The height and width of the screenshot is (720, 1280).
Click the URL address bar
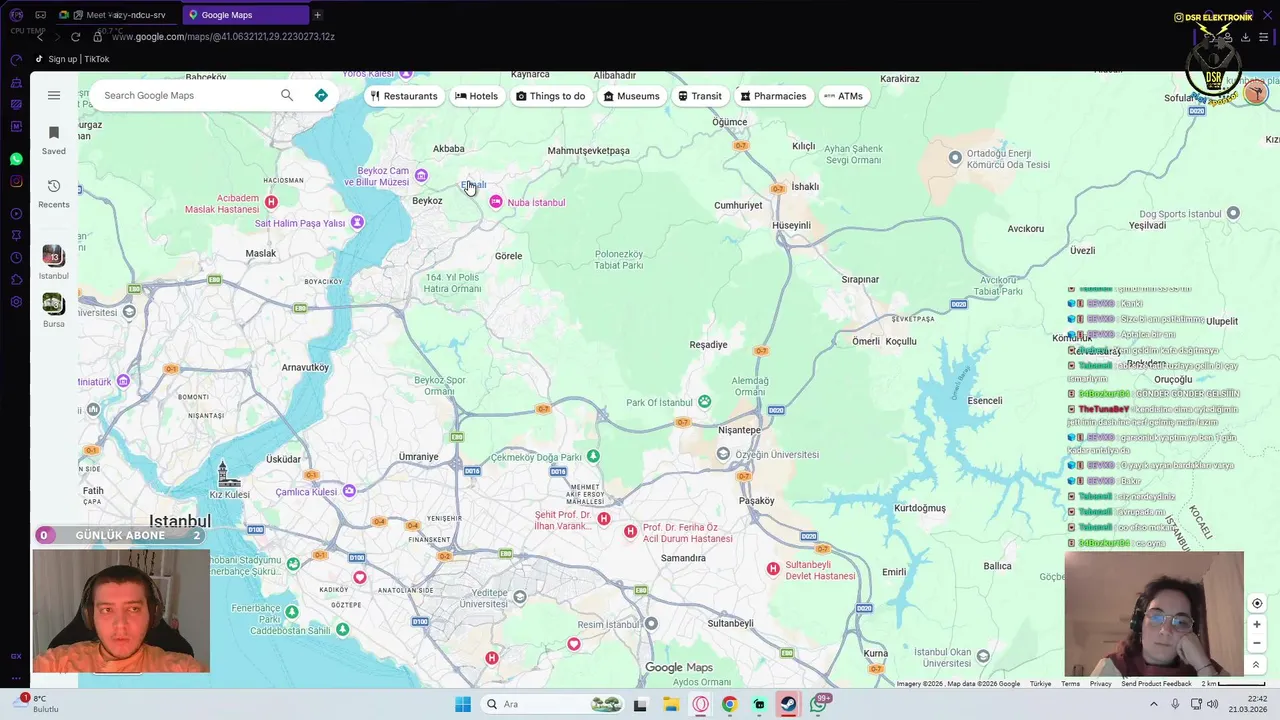223,37
